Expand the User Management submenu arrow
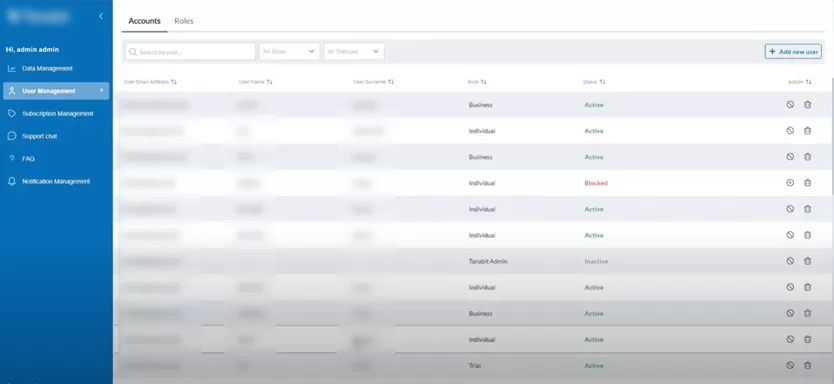 [x=102, y=90]
